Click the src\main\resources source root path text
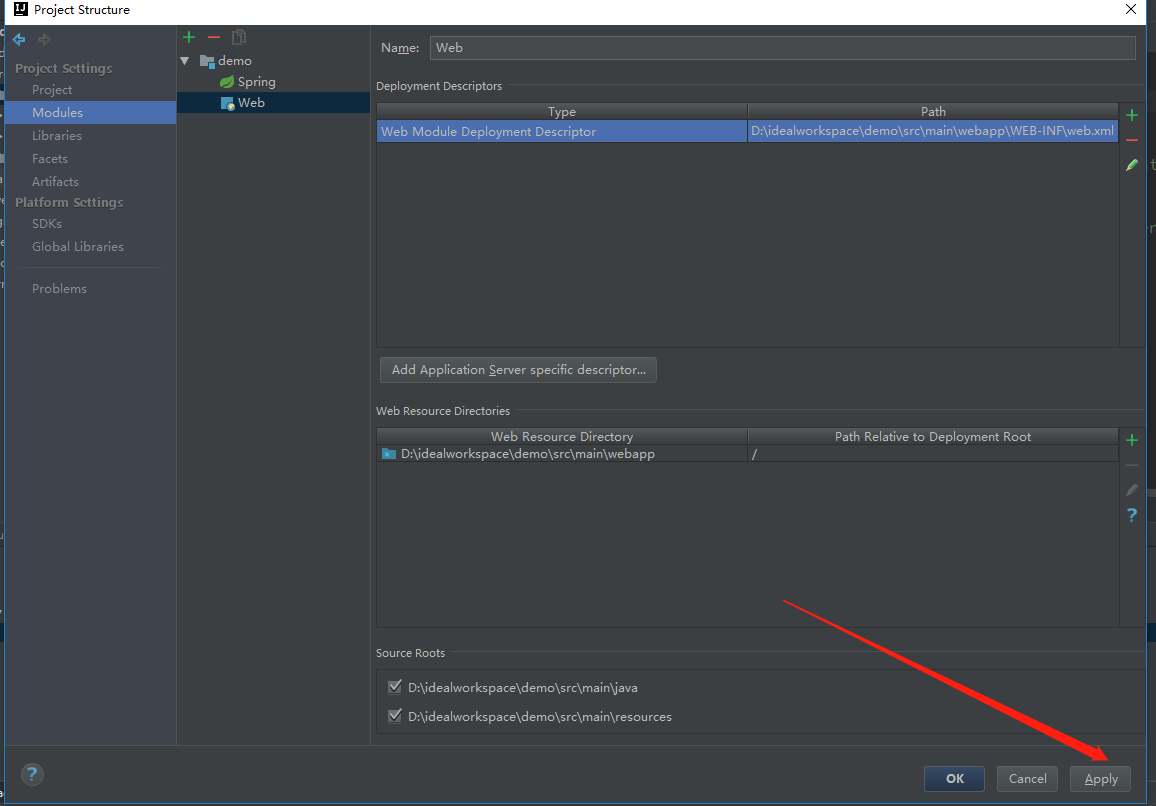Image resolution: width=1156 pixels, height=806 pixels. [x=540, y=716]
